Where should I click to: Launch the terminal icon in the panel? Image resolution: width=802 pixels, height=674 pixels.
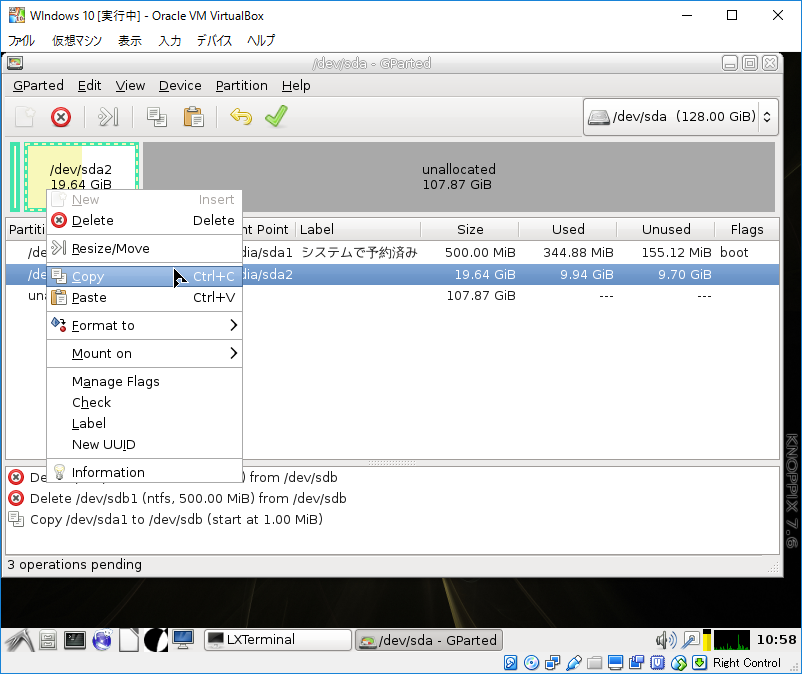[x=75, y=640]
